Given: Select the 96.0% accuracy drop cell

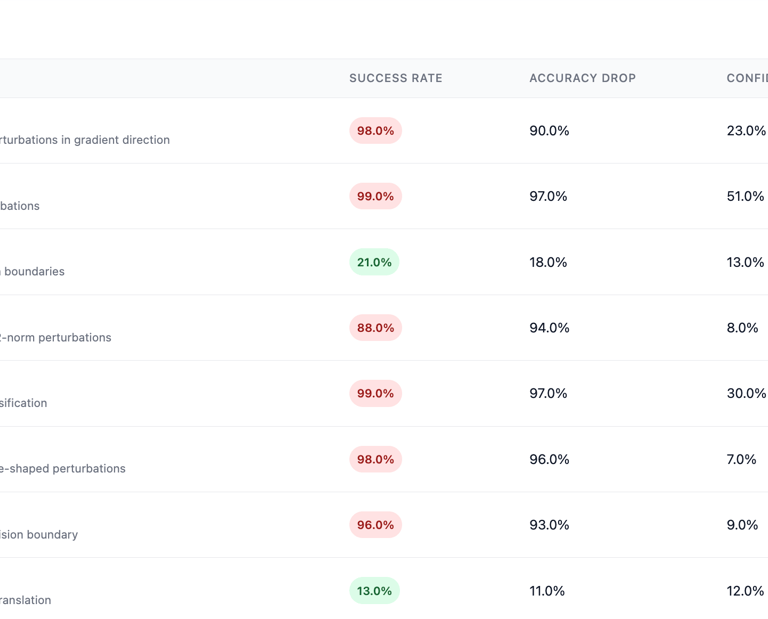Looking at the screenshot, I should (549, 459).
